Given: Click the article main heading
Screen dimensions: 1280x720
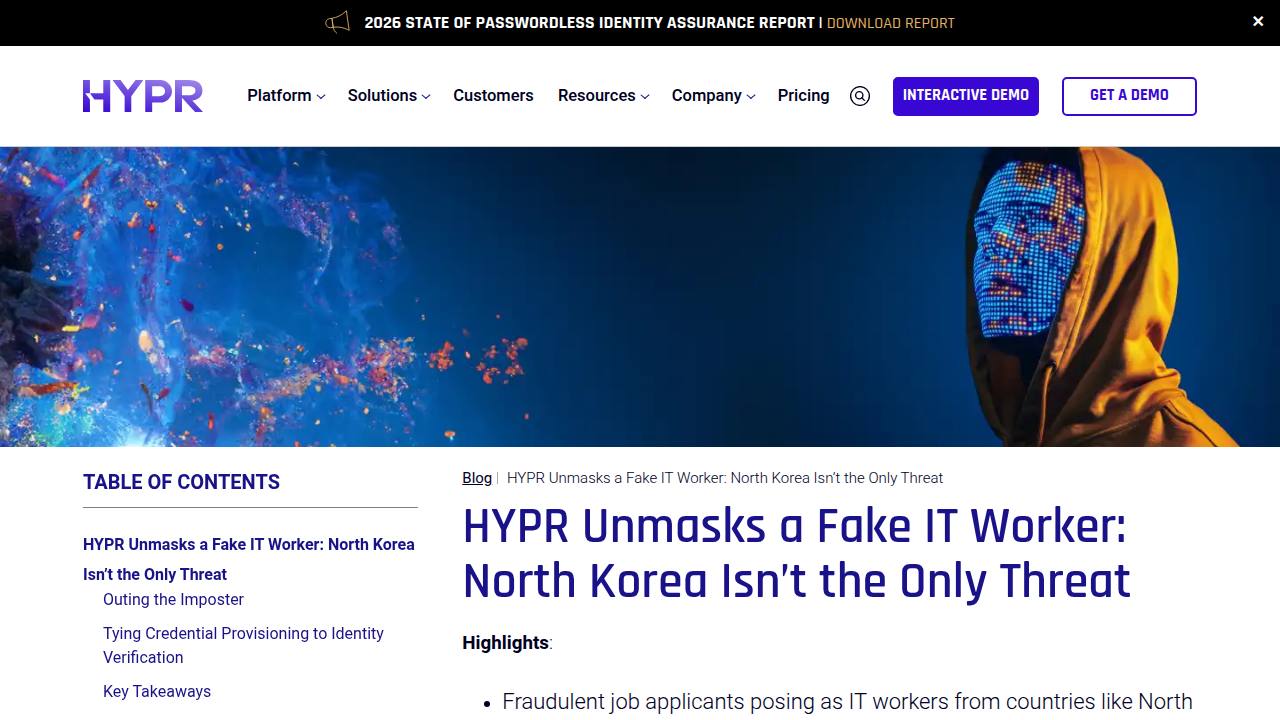Looking at the screenshot, I should pos(797,554).
